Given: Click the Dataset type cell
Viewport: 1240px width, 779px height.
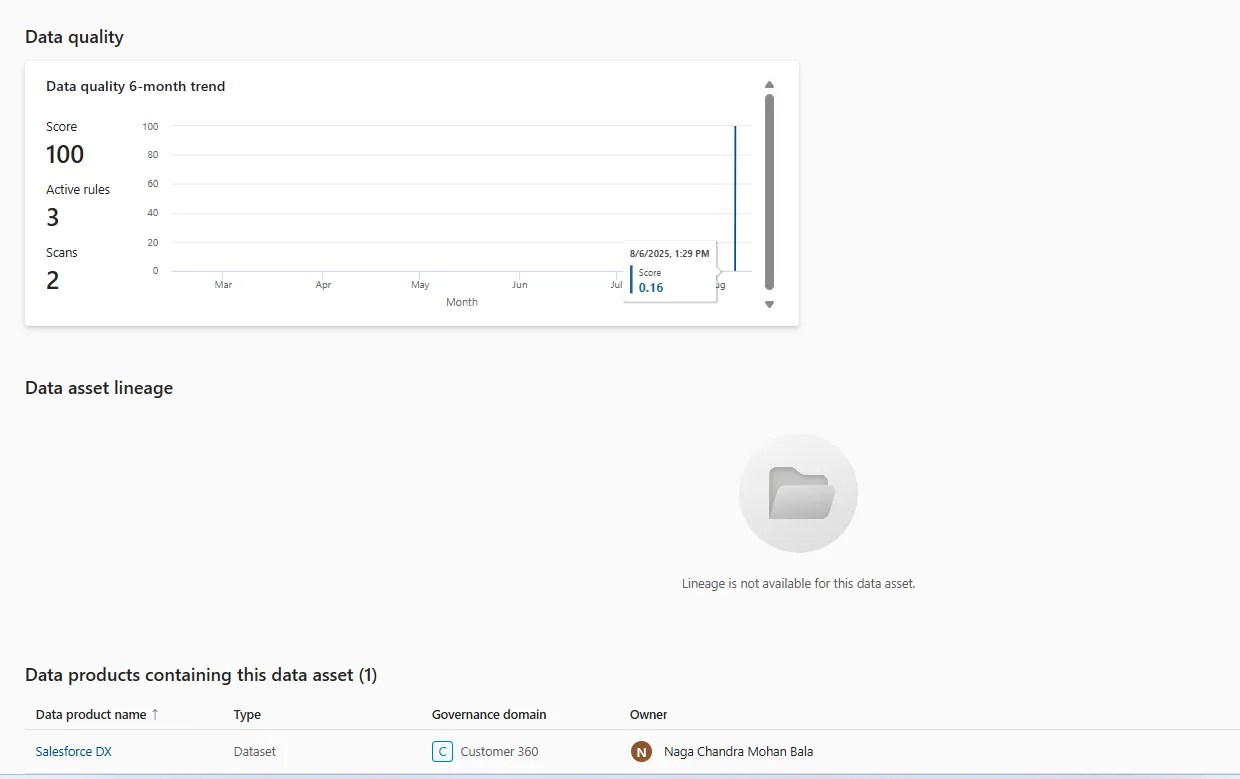Looking at the screenshot, I should point(255,751).
